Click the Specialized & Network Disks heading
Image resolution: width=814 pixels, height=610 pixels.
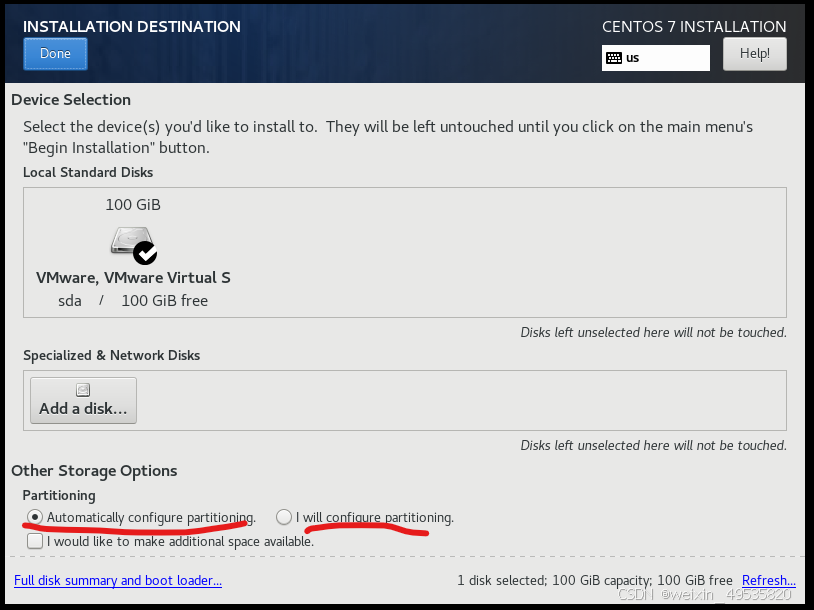111,356
